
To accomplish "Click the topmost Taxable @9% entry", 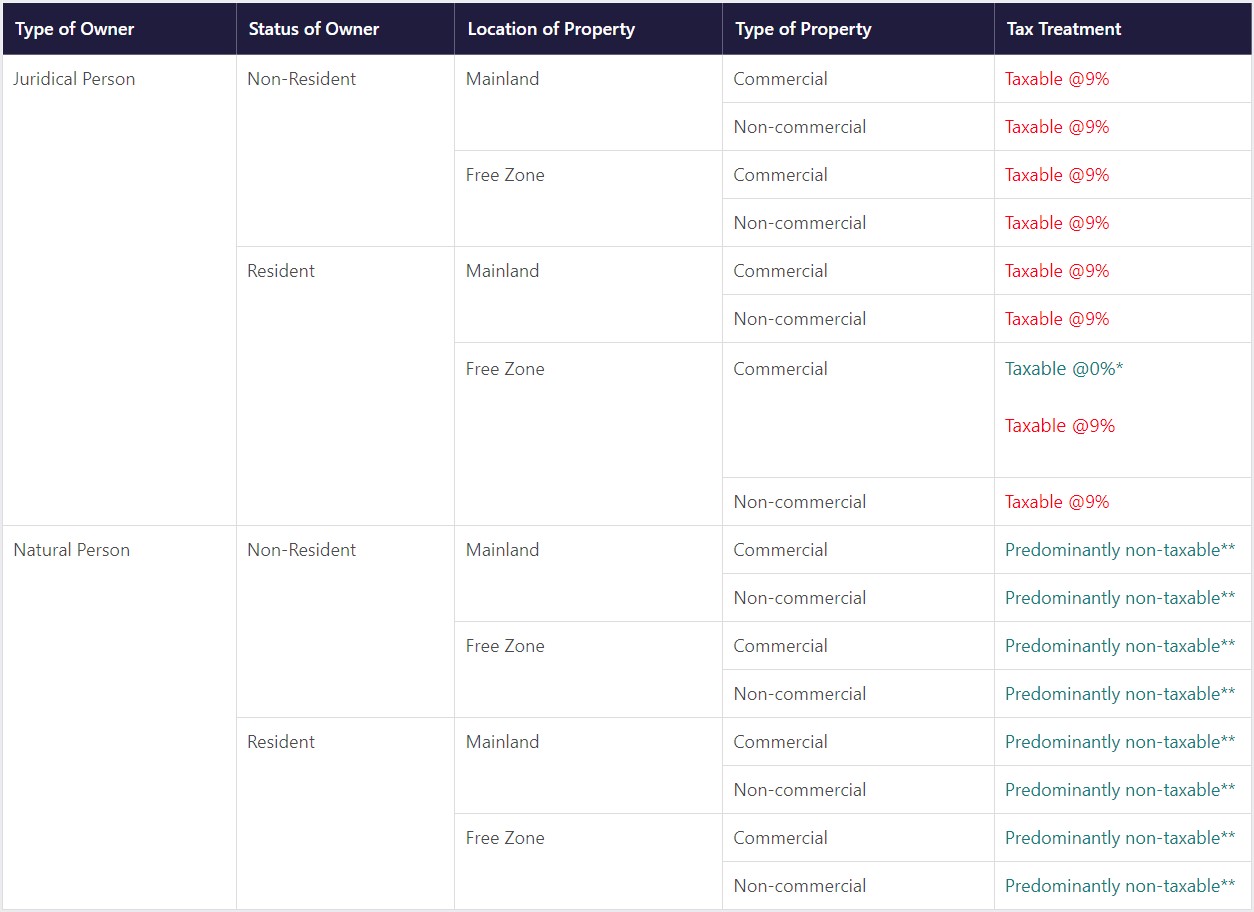I will 1057,79.
